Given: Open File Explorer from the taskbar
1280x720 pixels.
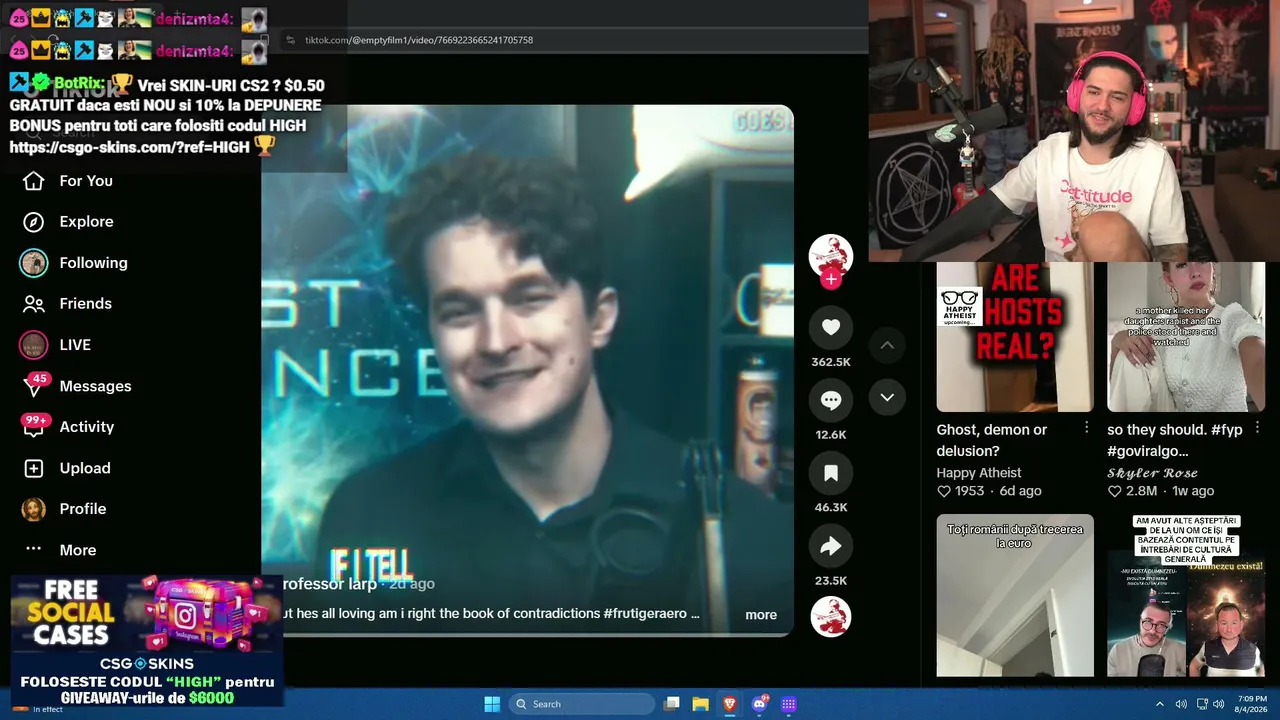Looking at the screenshot, I should [701, 704].
